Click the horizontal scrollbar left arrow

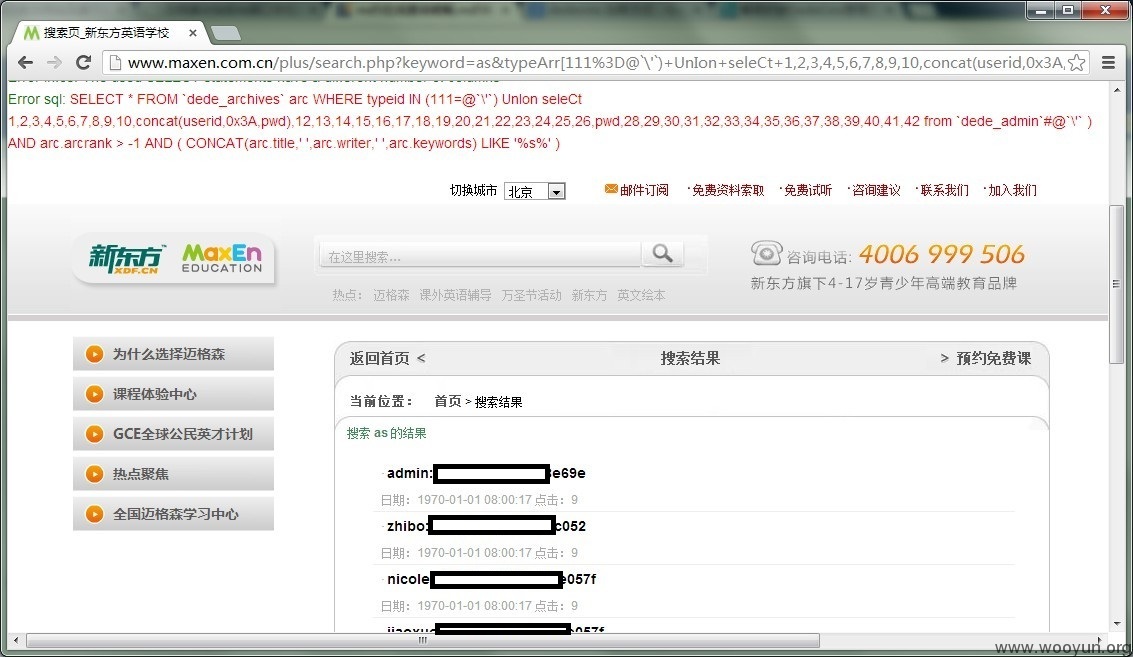[x=16, y=640]
